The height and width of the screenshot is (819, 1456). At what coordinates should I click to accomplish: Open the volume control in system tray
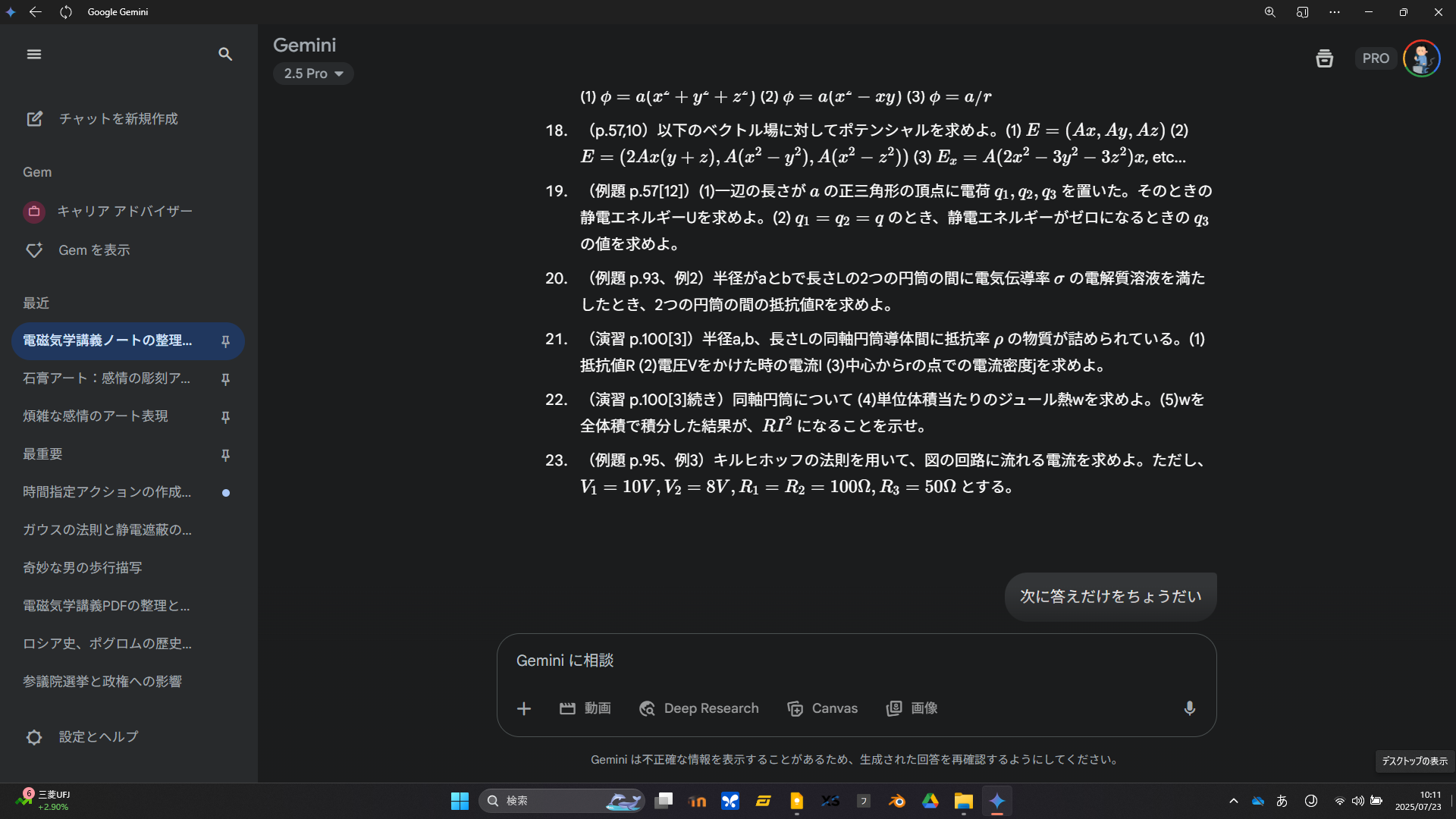click(1358, 801)
